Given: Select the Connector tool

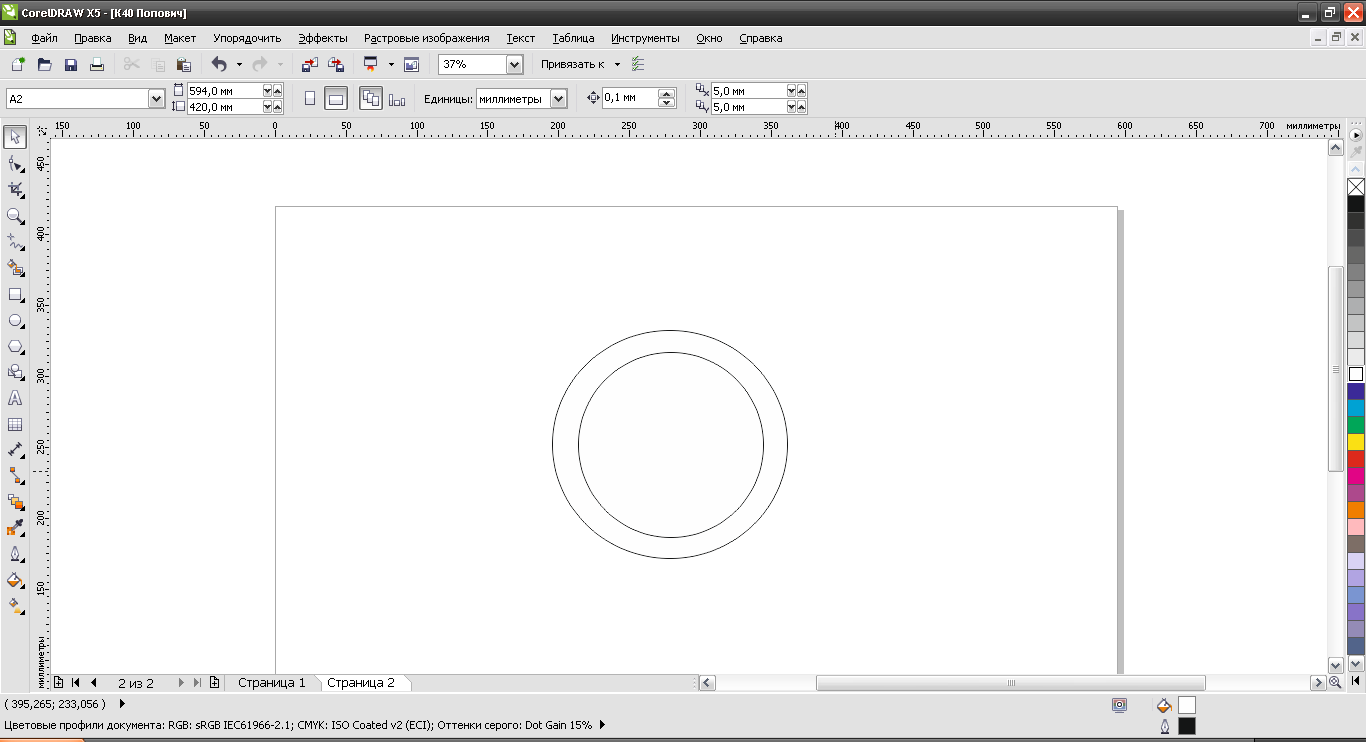Looking at the screenshot, I should tap(16, 476).
